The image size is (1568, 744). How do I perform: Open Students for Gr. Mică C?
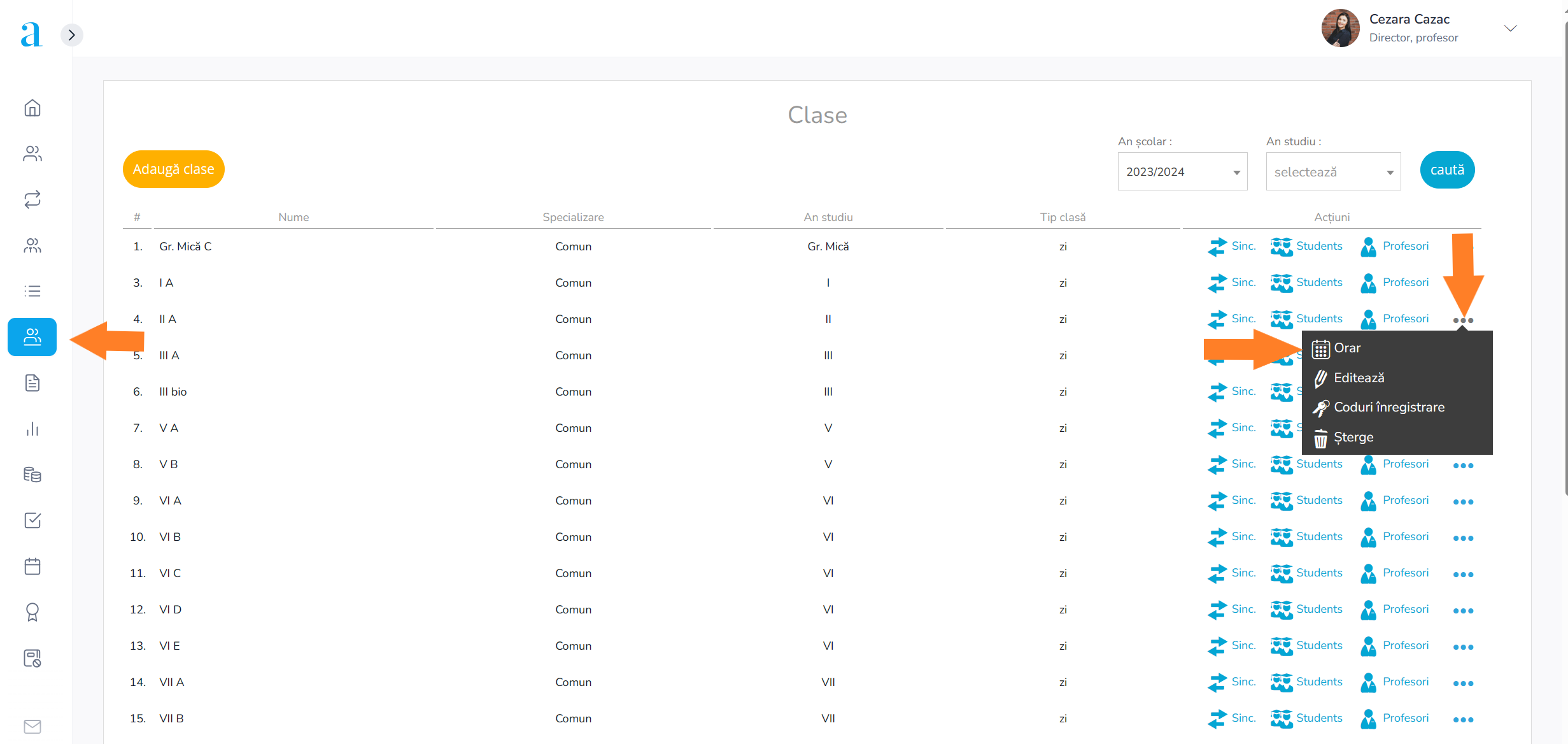tap(1306, 247)
